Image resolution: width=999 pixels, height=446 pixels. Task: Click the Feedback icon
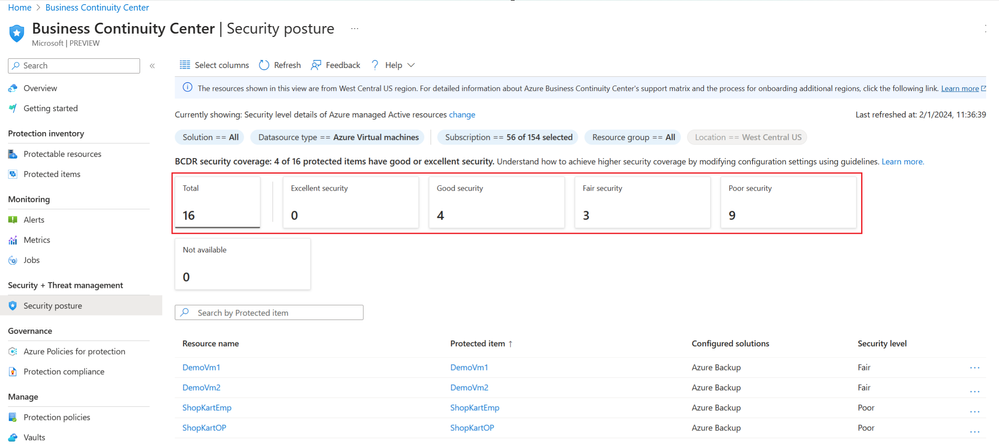click(x=315, y=65)
